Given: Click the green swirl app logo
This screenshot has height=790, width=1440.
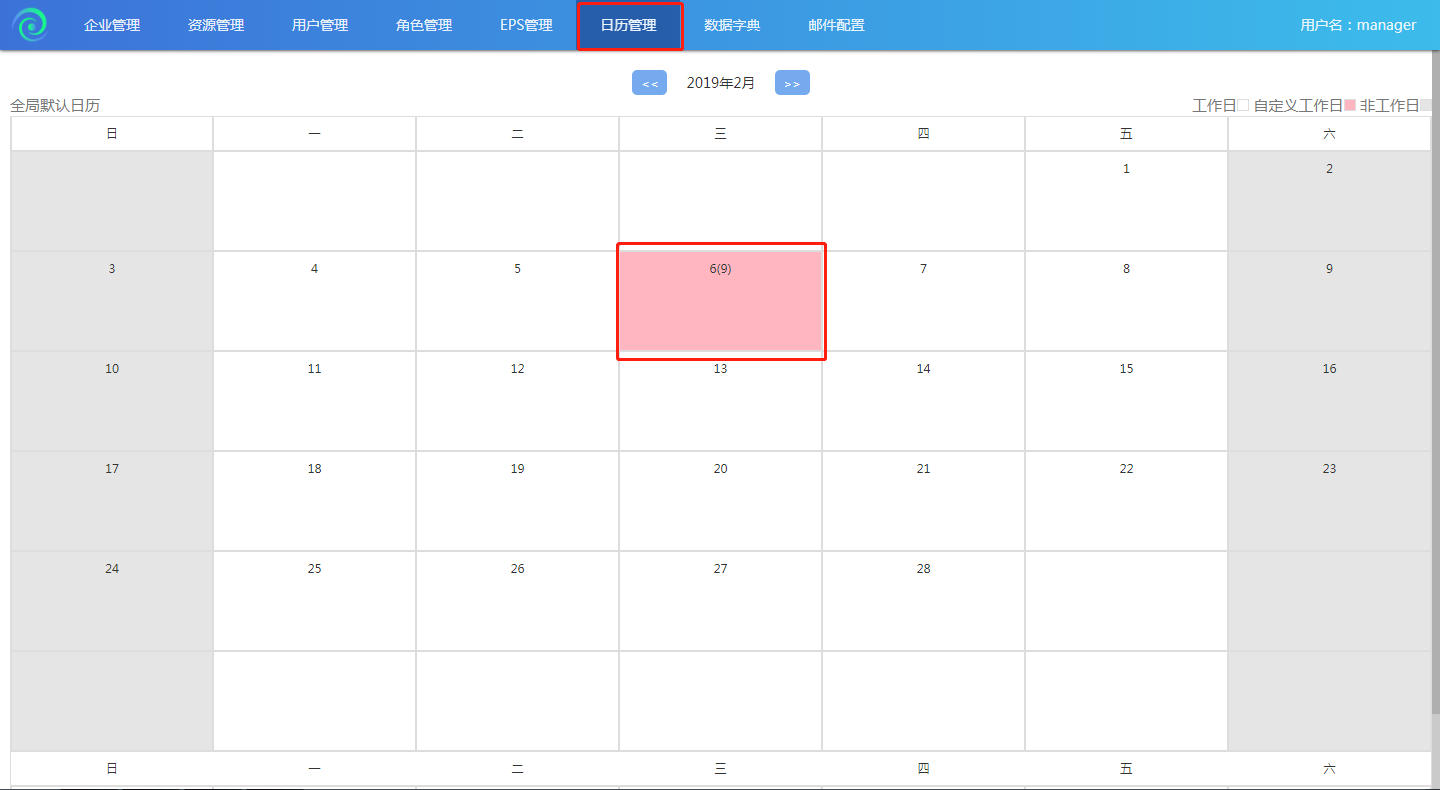Looking at the screenshot, I should coord(30,24).
